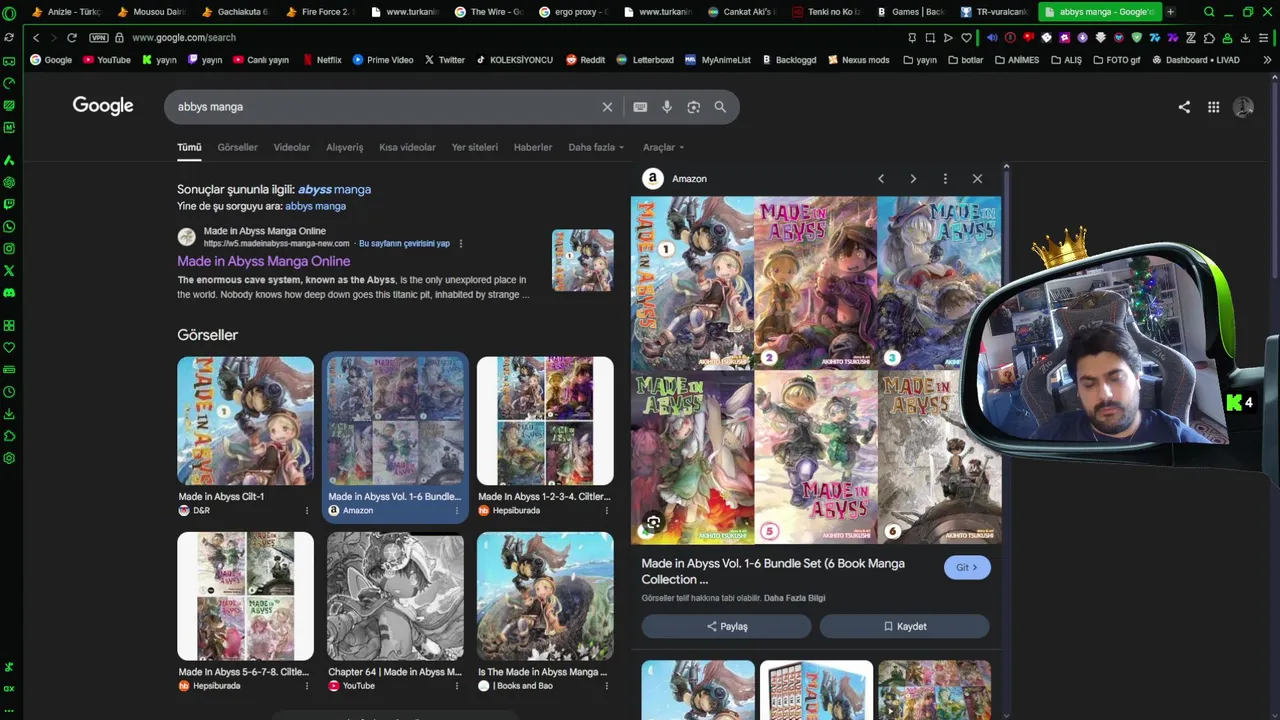Open options for the Made in Abyss Cilt-1 result
The height and width of the screenshot is (720, 1280).
click(307, 511)
